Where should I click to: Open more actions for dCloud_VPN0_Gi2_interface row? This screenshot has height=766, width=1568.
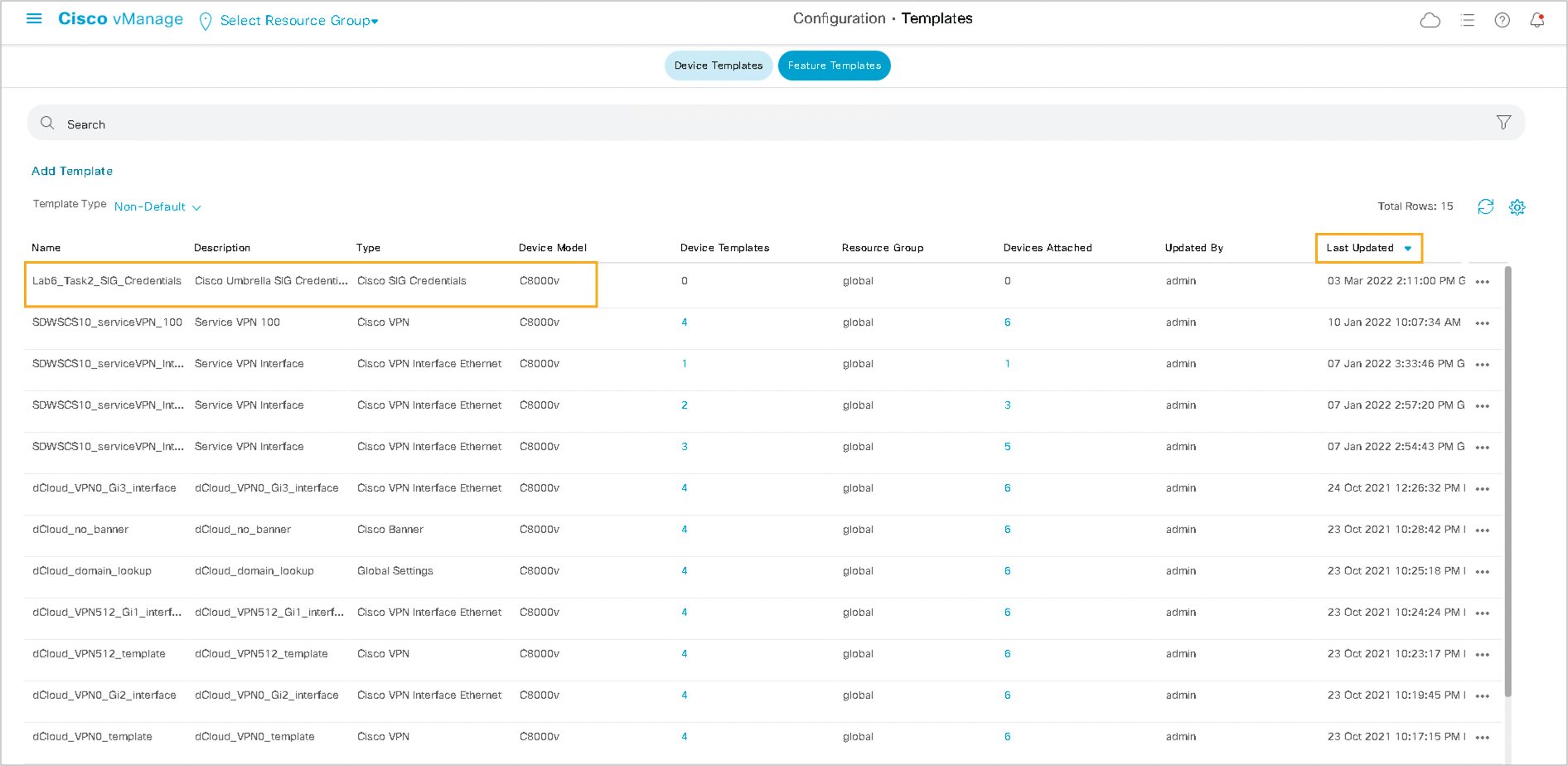click(1483, 696)
